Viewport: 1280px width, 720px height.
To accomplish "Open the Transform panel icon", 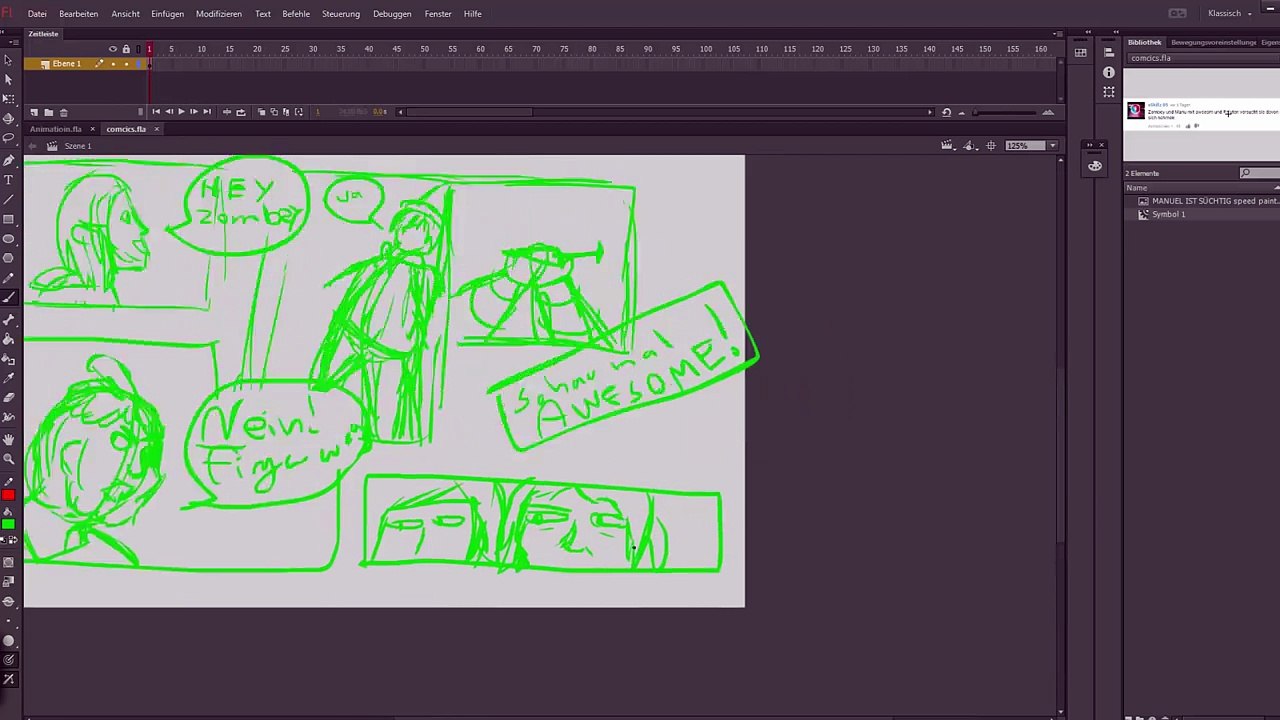I will [1109, 92].
